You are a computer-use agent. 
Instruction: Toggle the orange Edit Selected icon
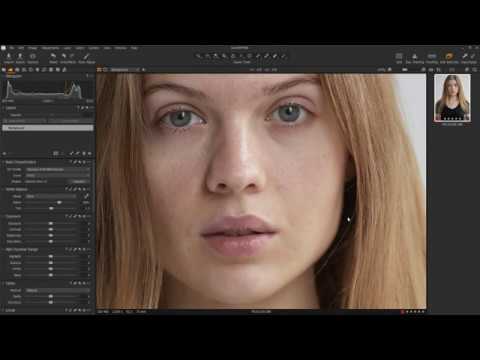tap(449, 56)
